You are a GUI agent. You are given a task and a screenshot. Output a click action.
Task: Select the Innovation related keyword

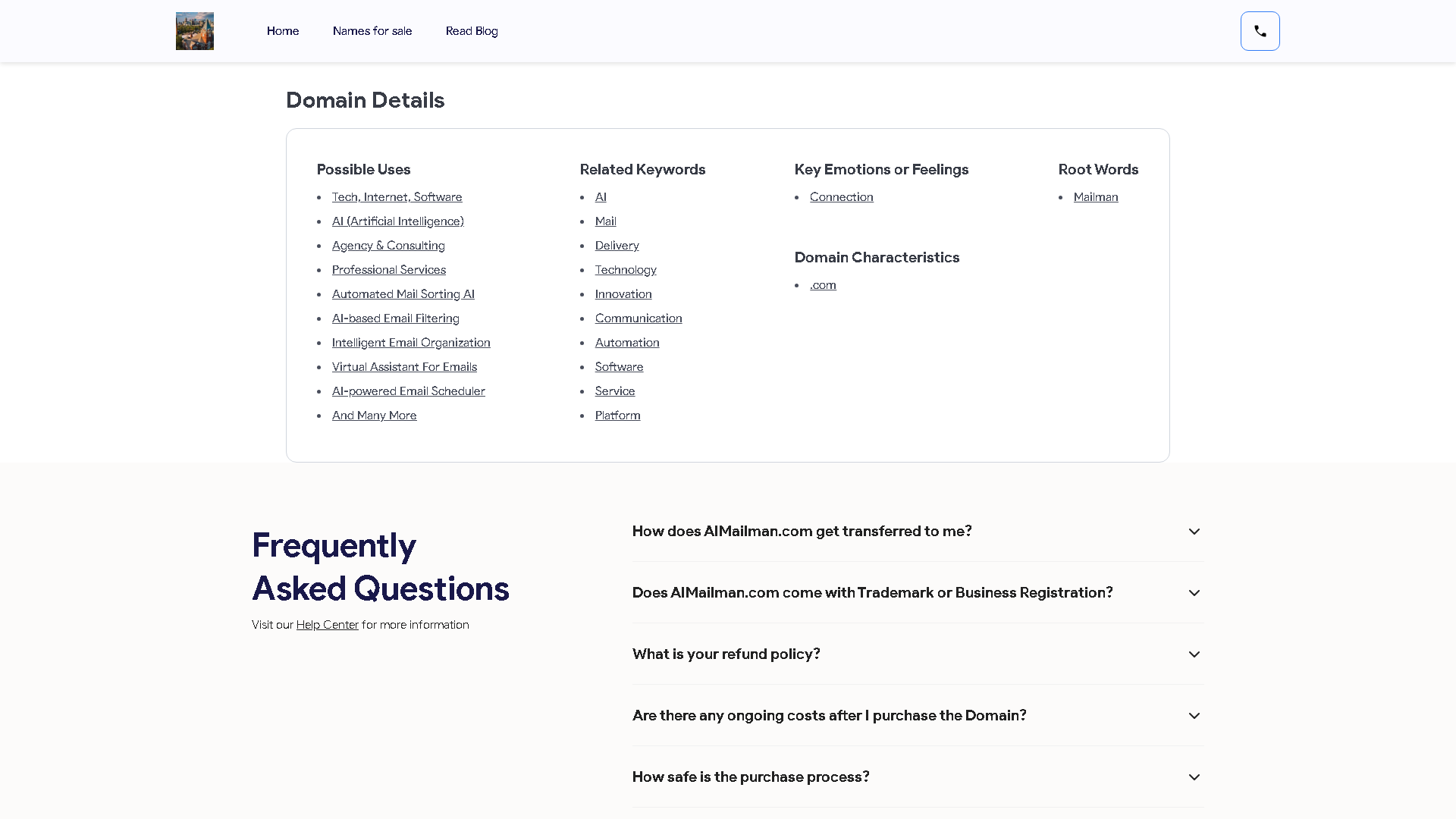623,294
